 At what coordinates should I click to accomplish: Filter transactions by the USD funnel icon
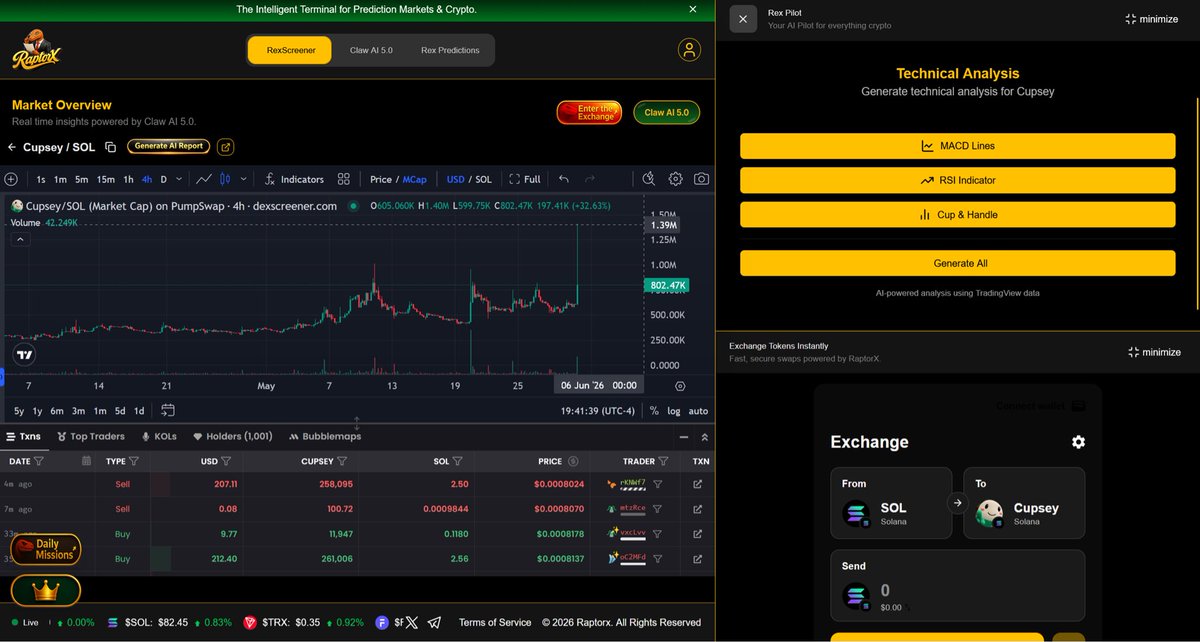pos(226,461)
